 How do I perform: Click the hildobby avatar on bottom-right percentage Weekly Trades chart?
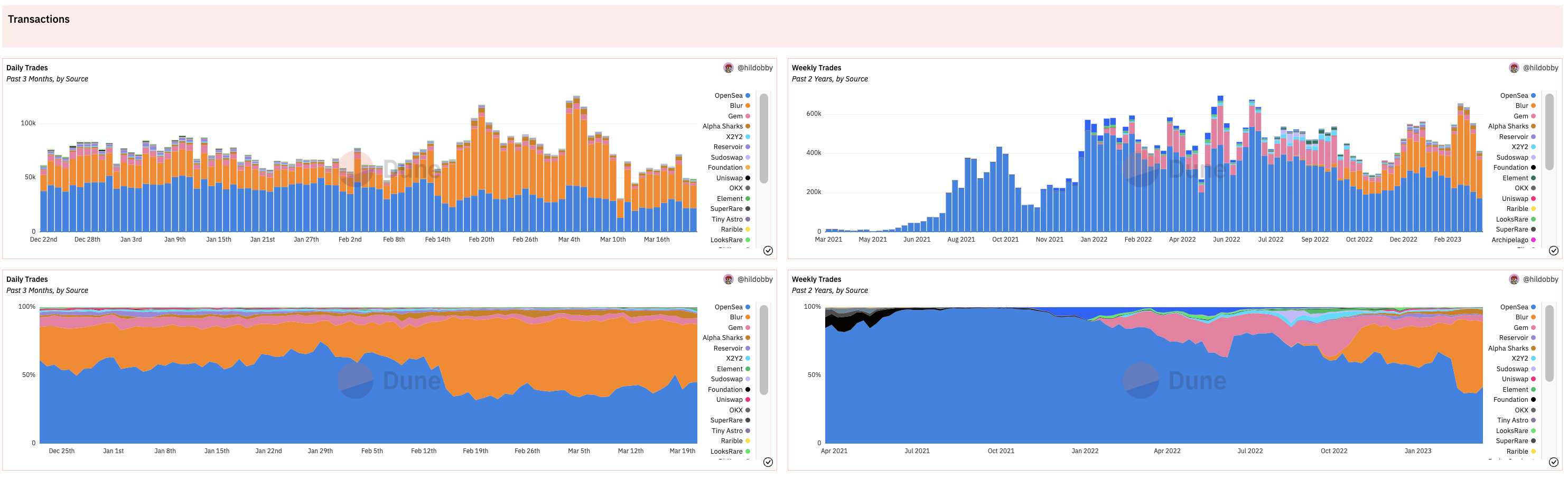click(1513, 279)
